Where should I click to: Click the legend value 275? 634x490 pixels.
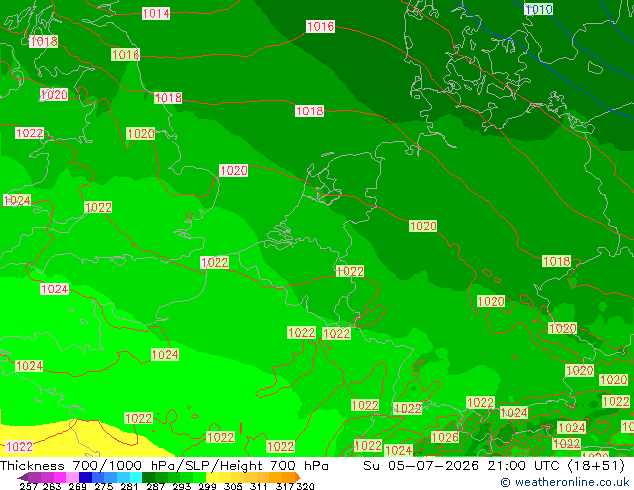pyautogui.click(x=104, y=486)
